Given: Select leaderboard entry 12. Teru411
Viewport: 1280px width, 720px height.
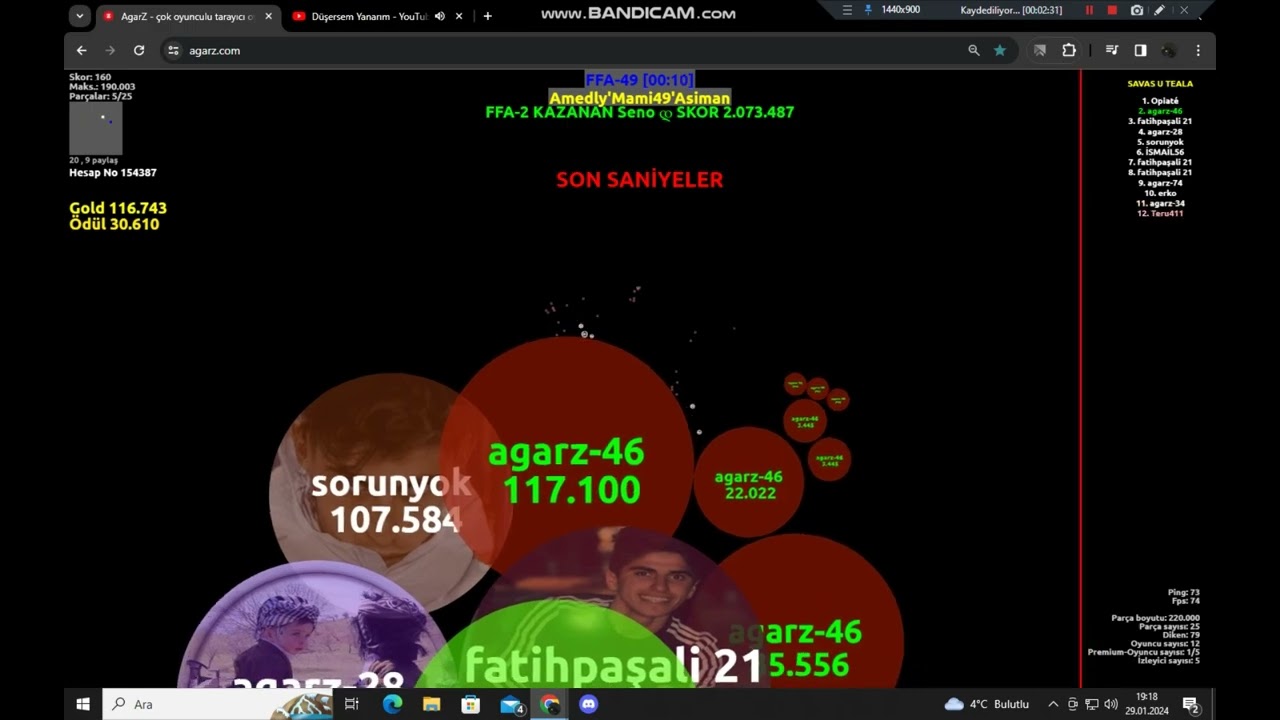Looking at the screenshot, I should pos(1160,213).
